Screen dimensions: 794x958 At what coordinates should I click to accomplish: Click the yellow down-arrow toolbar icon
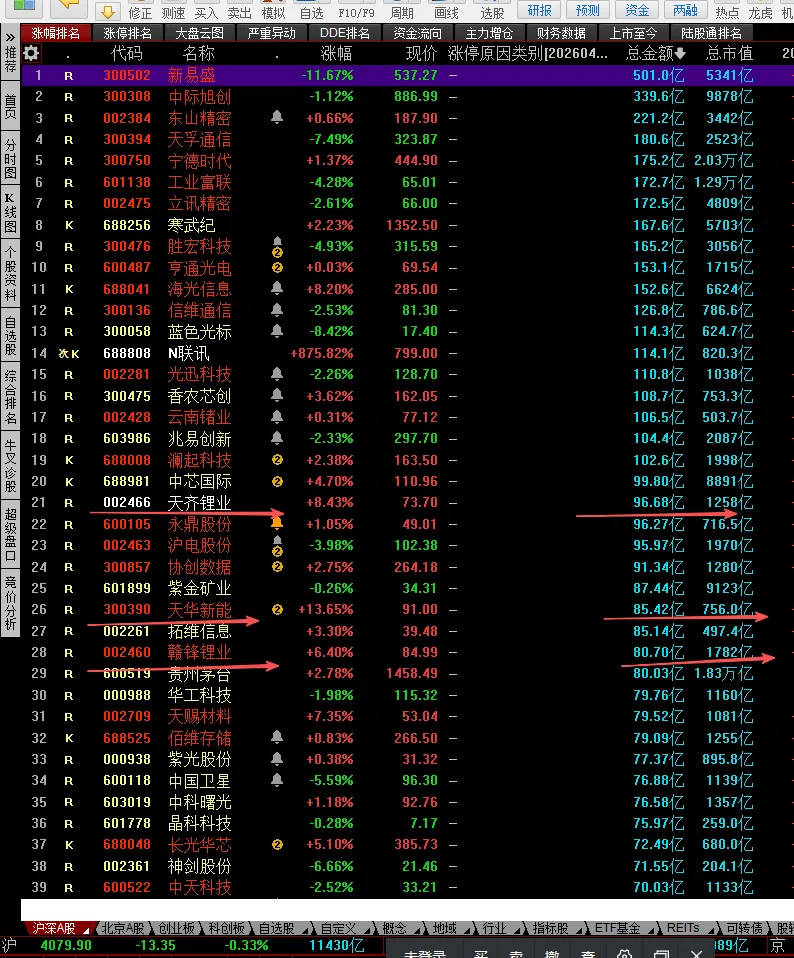point(108,10)
